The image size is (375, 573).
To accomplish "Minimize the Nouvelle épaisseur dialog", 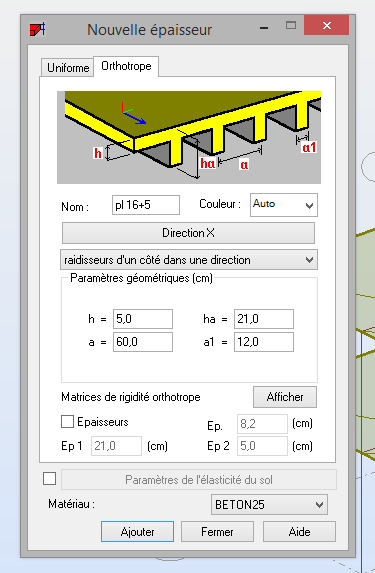I will (x=264, y=27).
